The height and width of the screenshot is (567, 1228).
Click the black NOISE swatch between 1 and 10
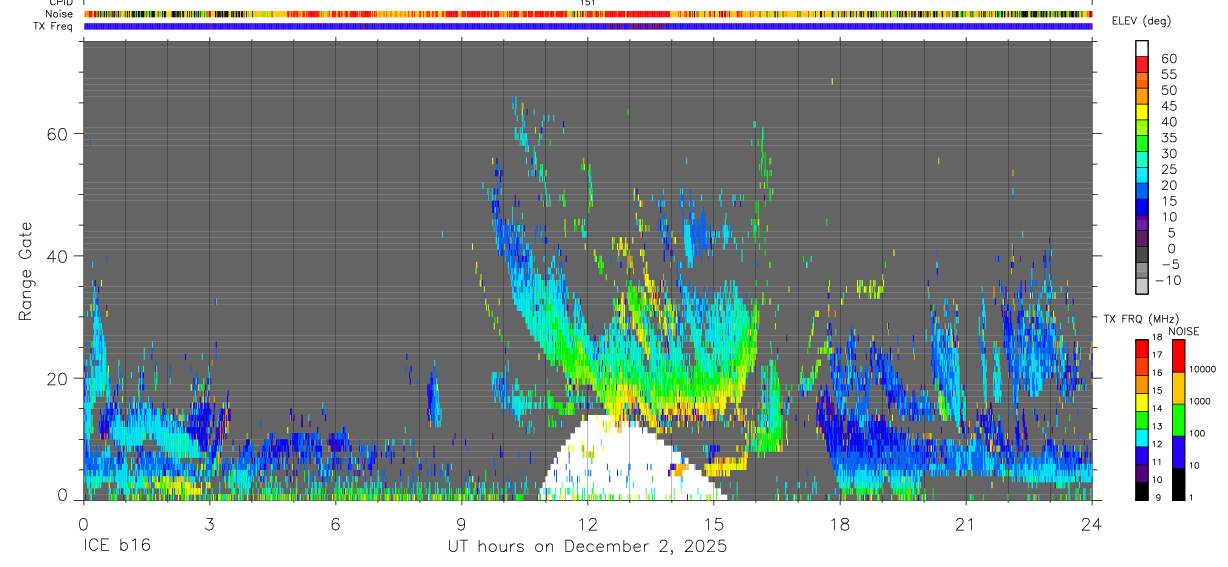pos(1178,484)
